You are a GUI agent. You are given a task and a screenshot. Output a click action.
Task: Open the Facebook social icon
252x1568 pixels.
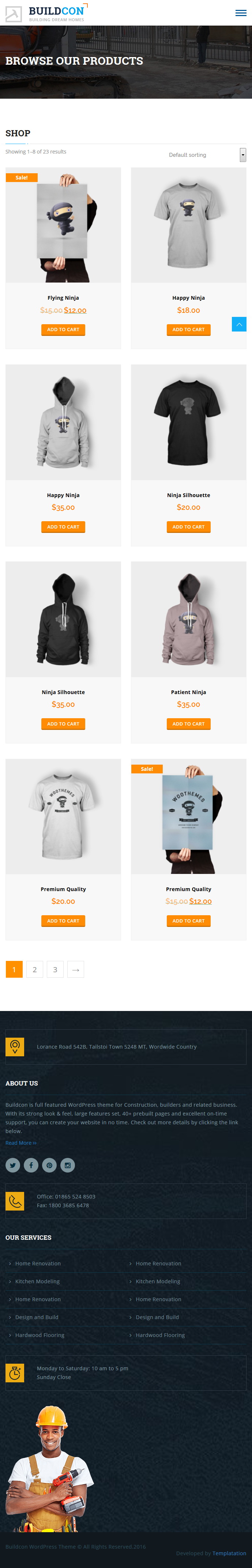(x=31, y=1165)
